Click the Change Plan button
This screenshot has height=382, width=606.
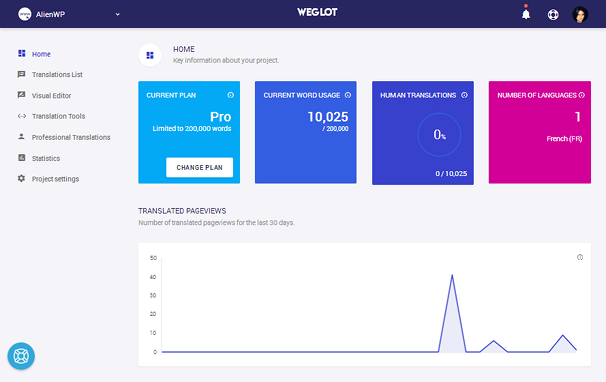[x=199, y=167]
